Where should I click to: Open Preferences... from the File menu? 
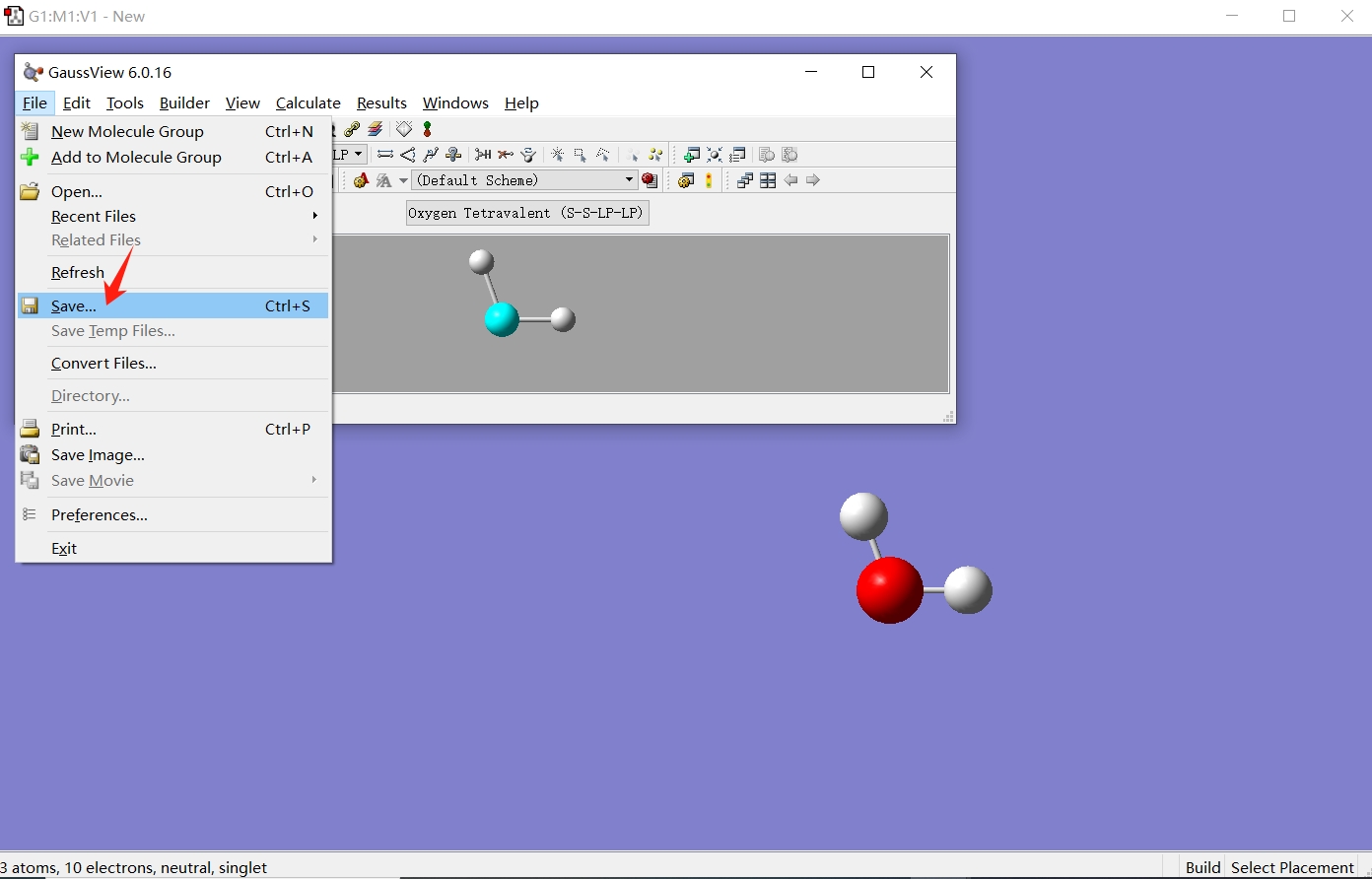pyautogui.click(x=173, y=514)
